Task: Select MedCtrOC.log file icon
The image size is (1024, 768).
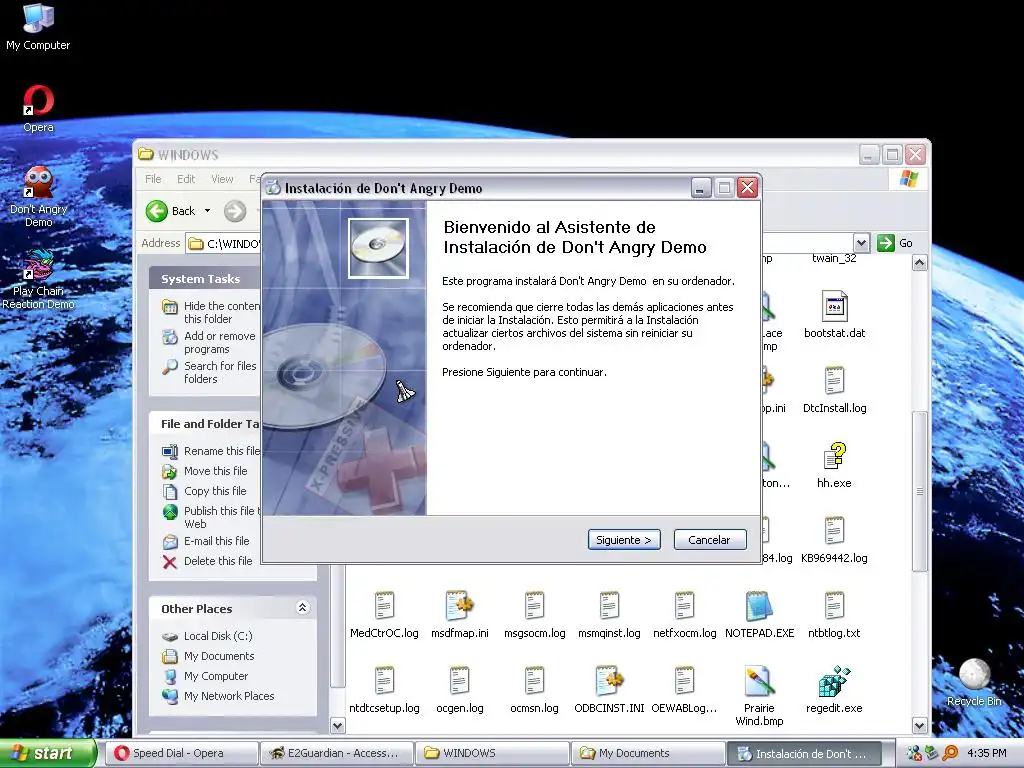Action: coord(384,615)
